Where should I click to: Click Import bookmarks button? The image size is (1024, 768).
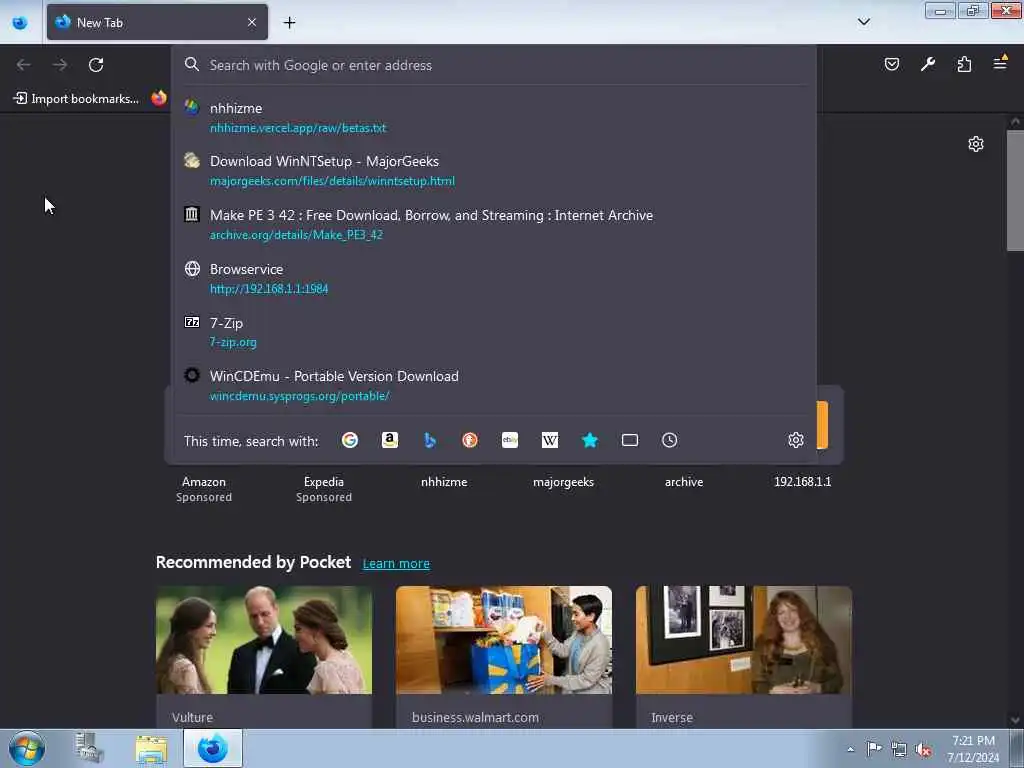(76, 99)
